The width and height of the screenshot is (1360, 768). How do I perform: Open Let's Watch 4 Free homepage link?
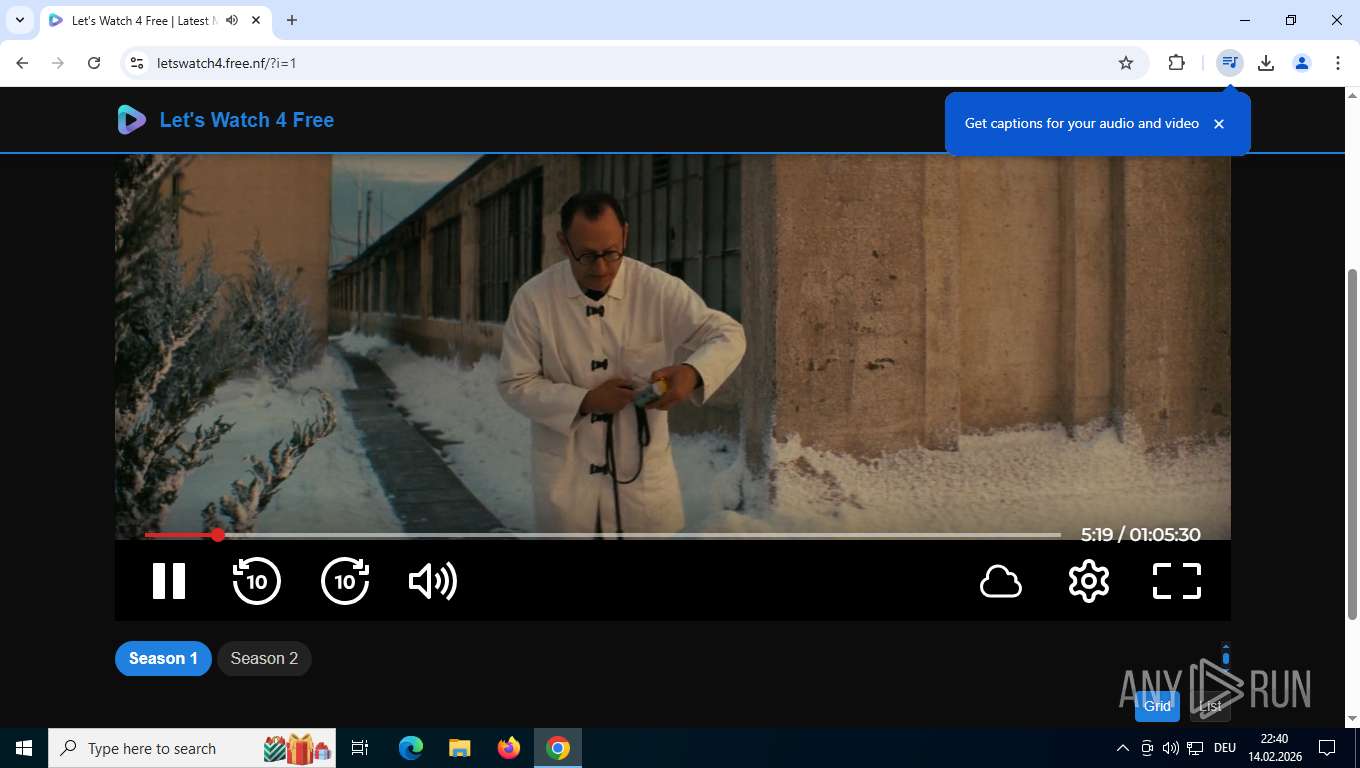[247, 120]
